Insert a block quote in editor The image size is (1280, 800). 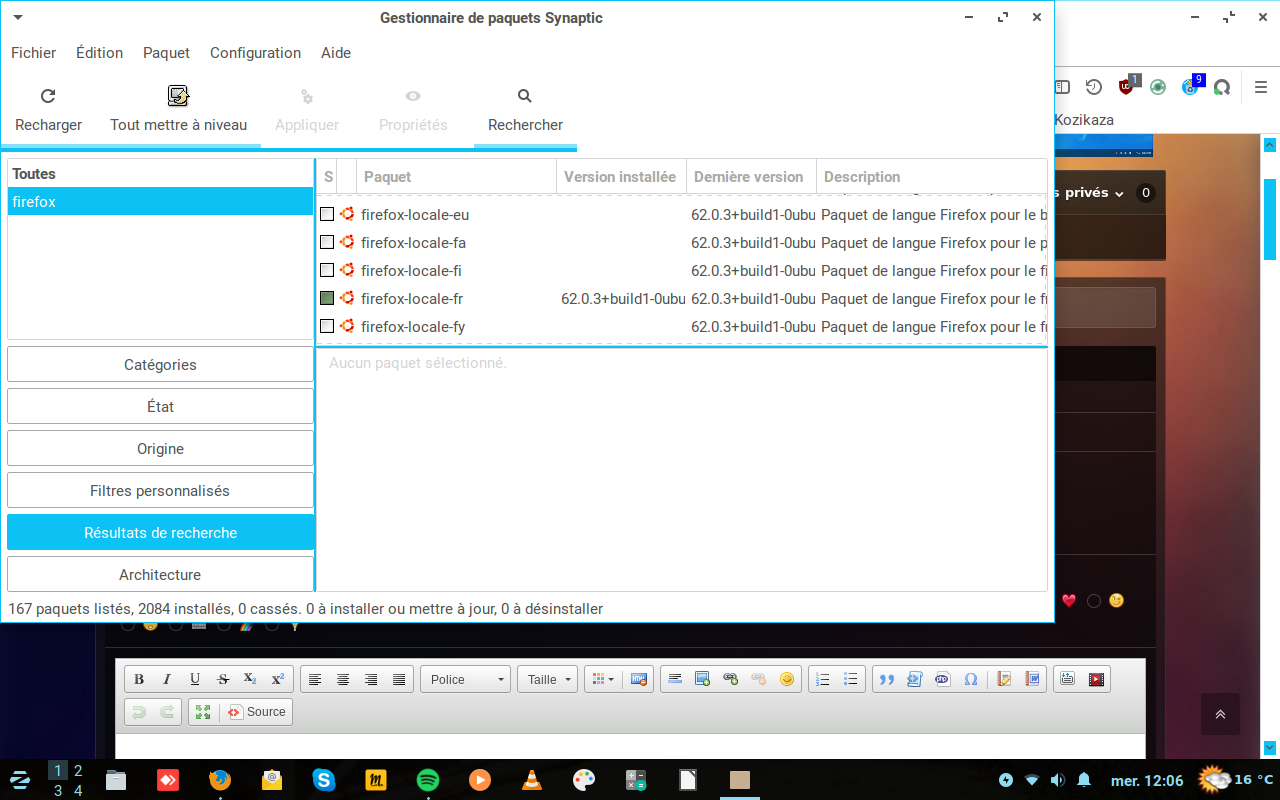coord(887,680)
